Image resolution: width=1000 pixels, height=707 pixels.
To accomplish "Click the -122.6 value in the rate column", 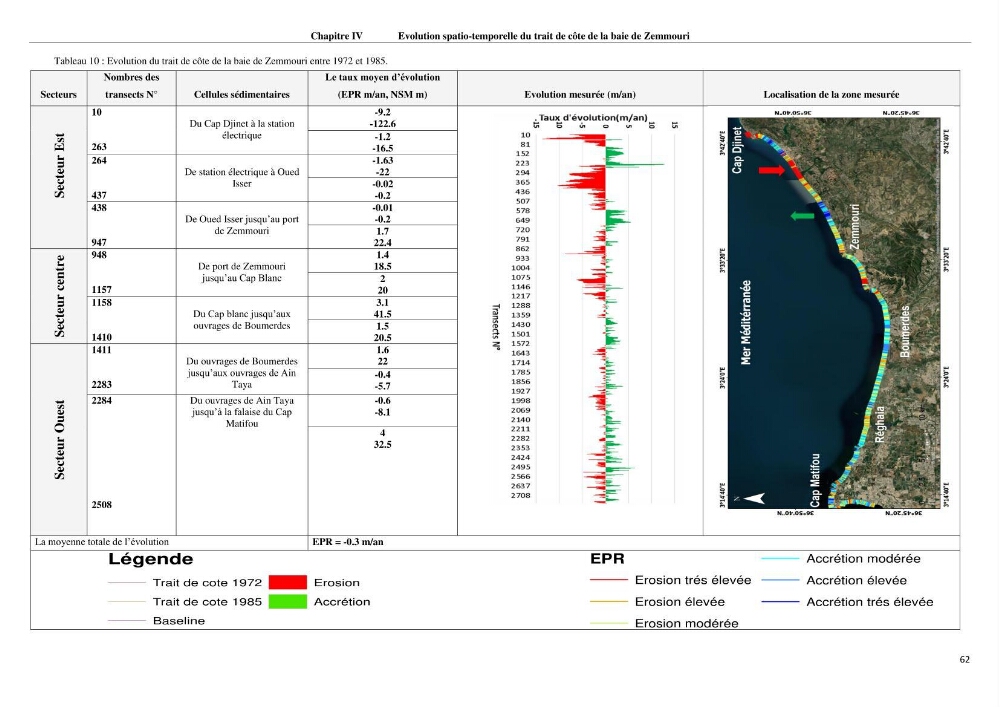I will [383, 124].
